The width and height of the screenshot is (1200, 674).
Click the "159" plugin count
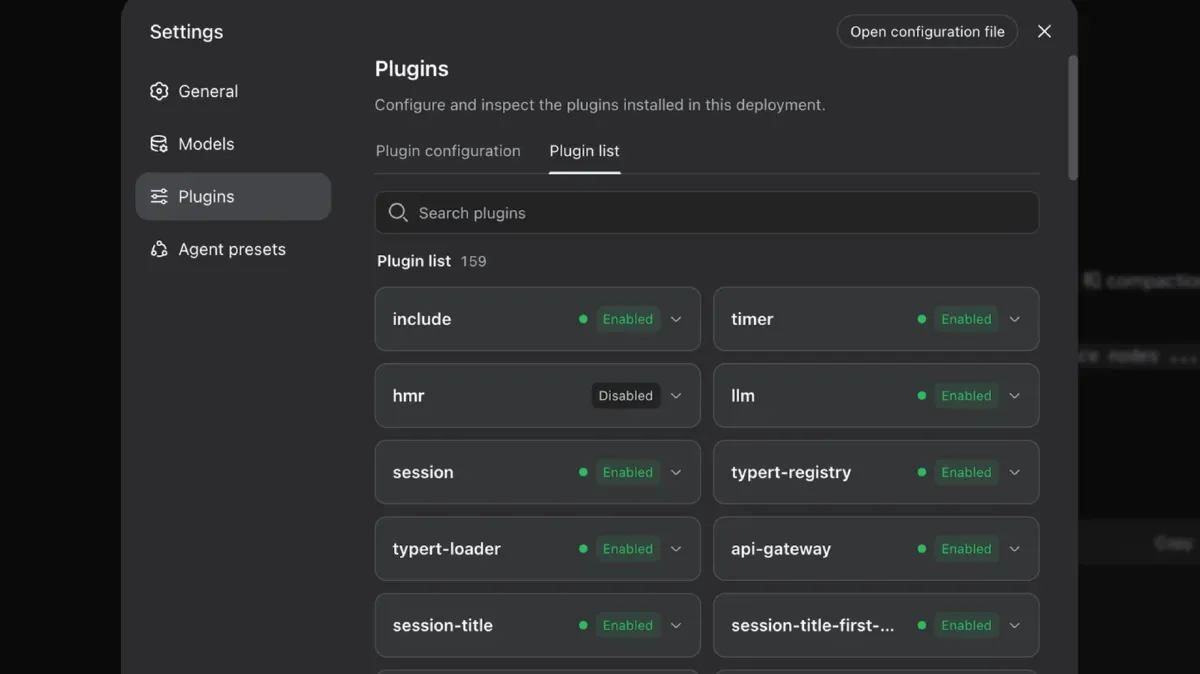coord(473,261)
